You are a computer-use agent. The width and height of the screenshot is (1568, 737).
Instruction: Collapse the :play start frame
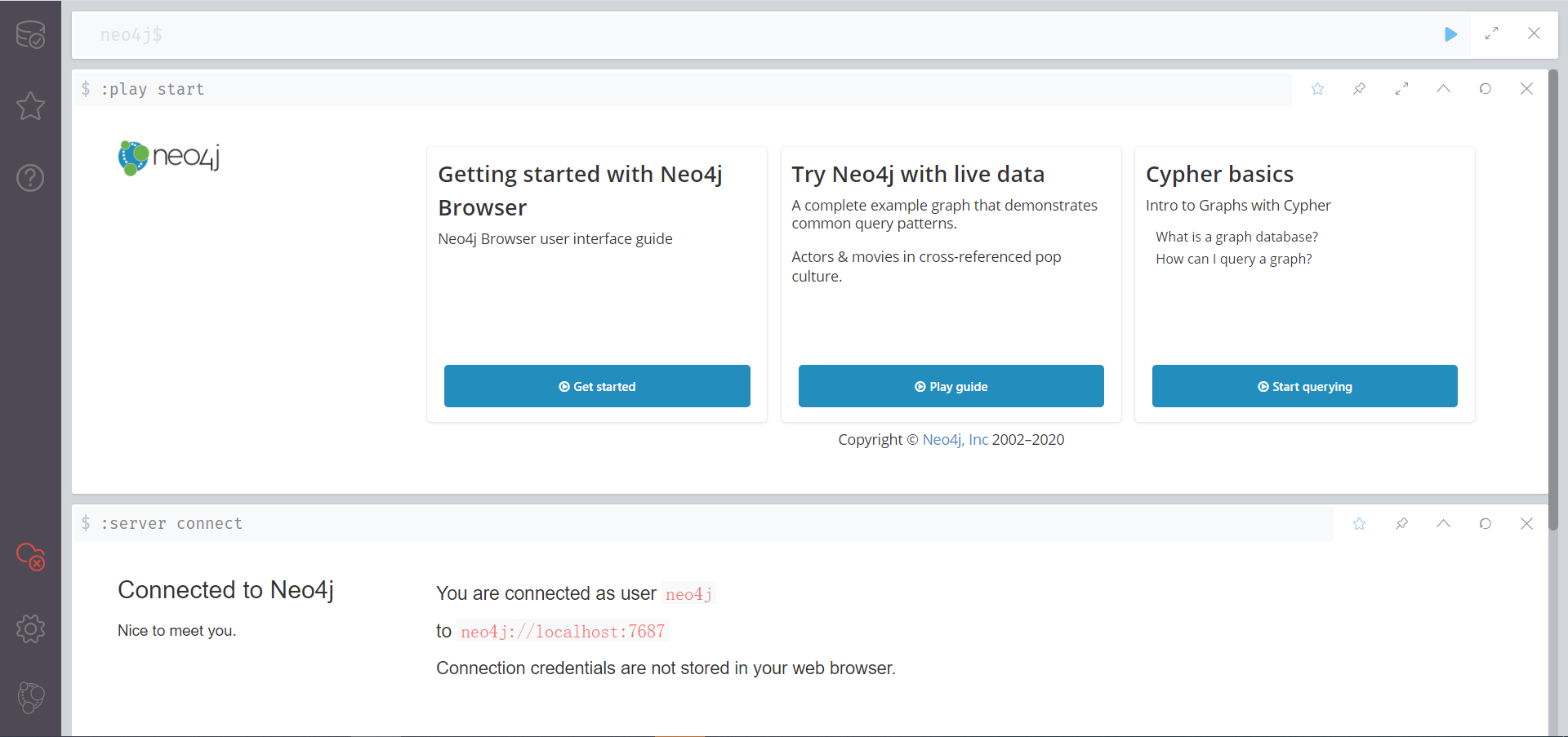[x=1443, y=88]
